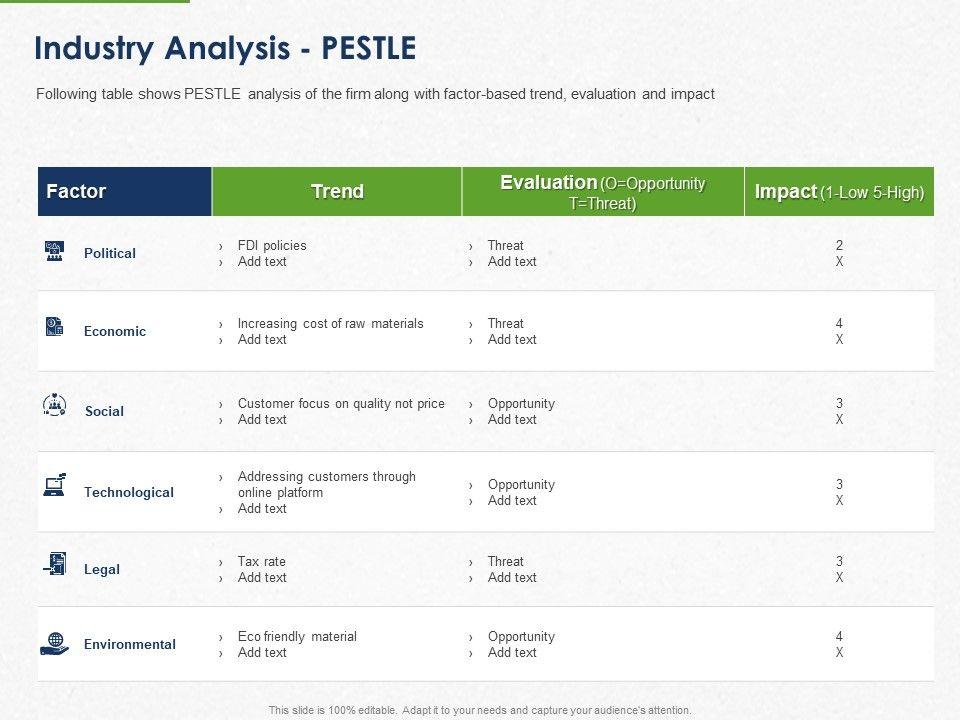Select the Trend column header

tap(337, 191)
